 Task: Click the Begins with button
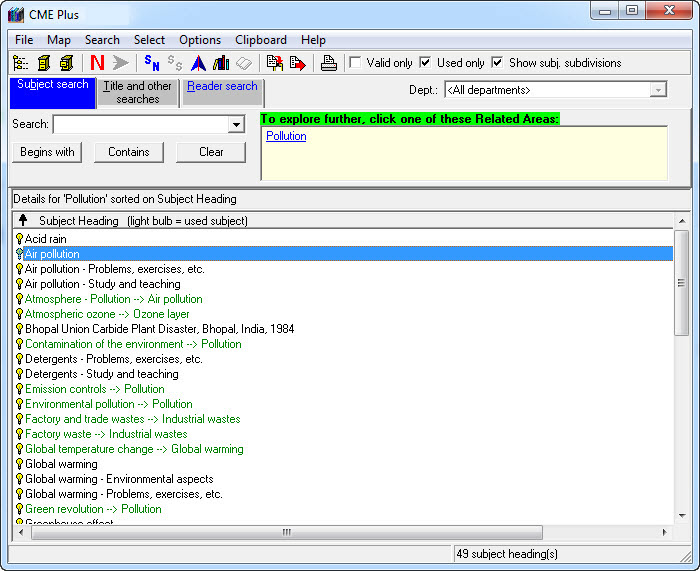[x=48, y=152]
